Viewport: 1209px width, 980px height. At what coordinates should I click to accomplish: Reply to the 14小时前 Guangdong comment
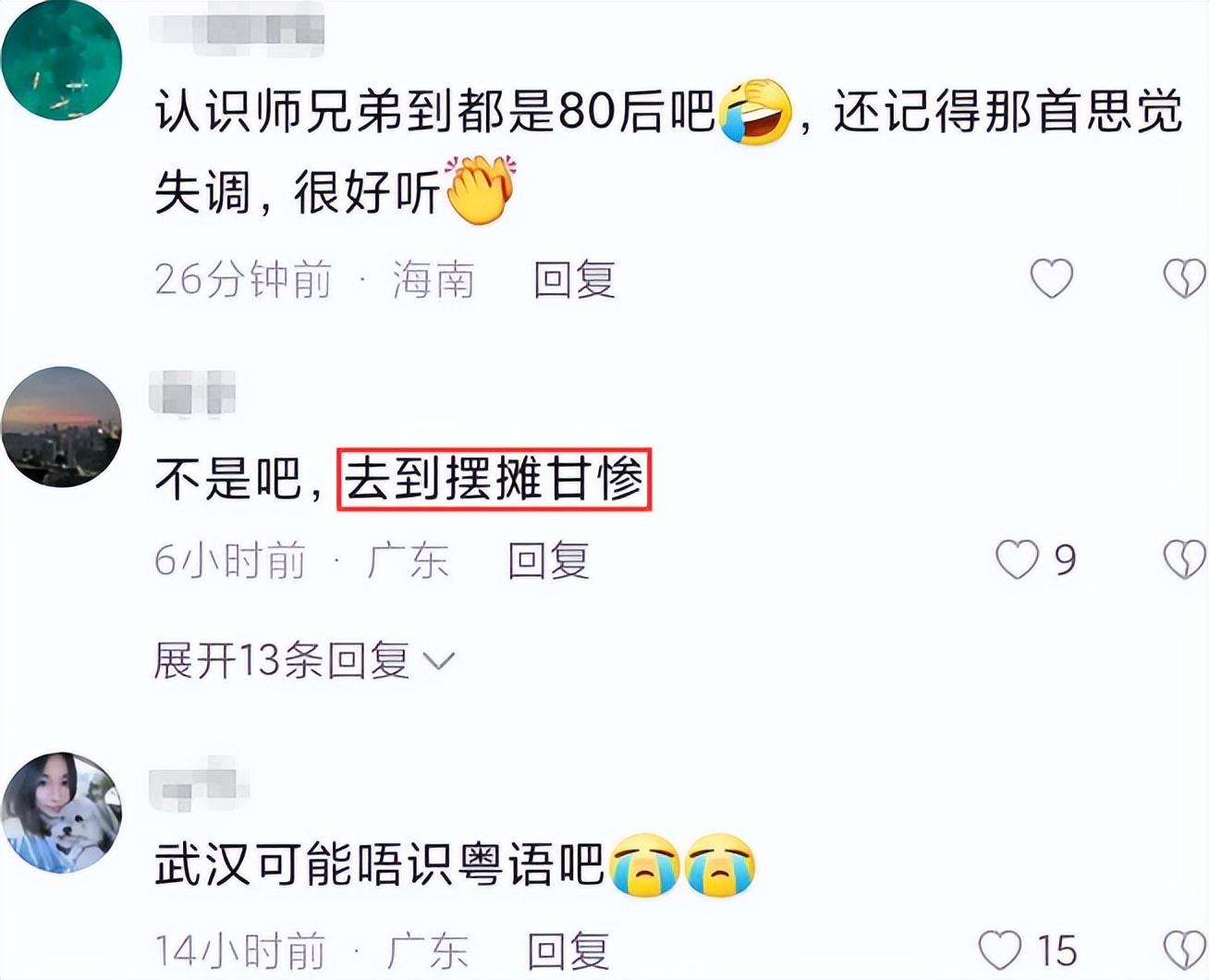(x=568, y=951)
